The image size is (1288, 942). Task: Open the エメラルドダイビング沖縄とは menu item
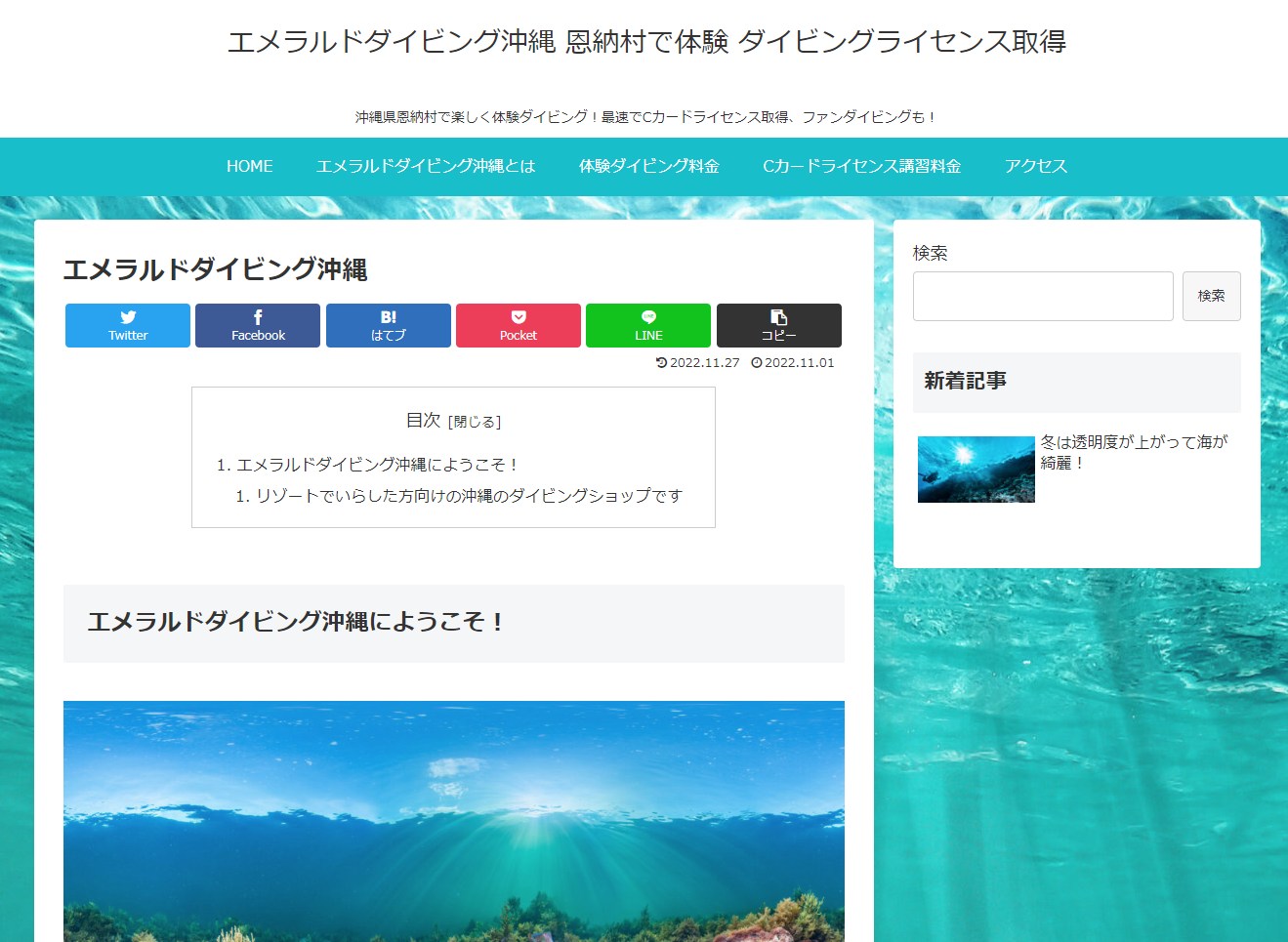[x=426, y=166]
